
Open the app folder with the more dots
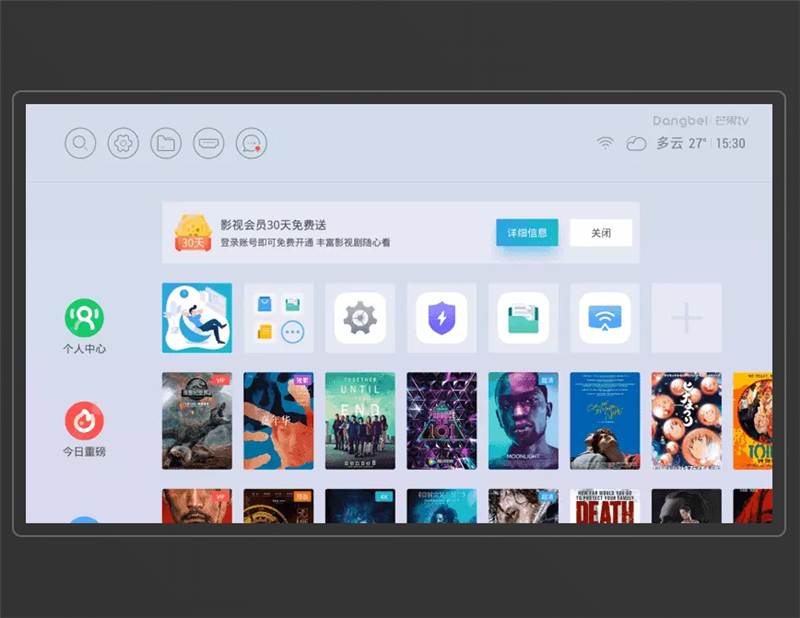point(279,318)
